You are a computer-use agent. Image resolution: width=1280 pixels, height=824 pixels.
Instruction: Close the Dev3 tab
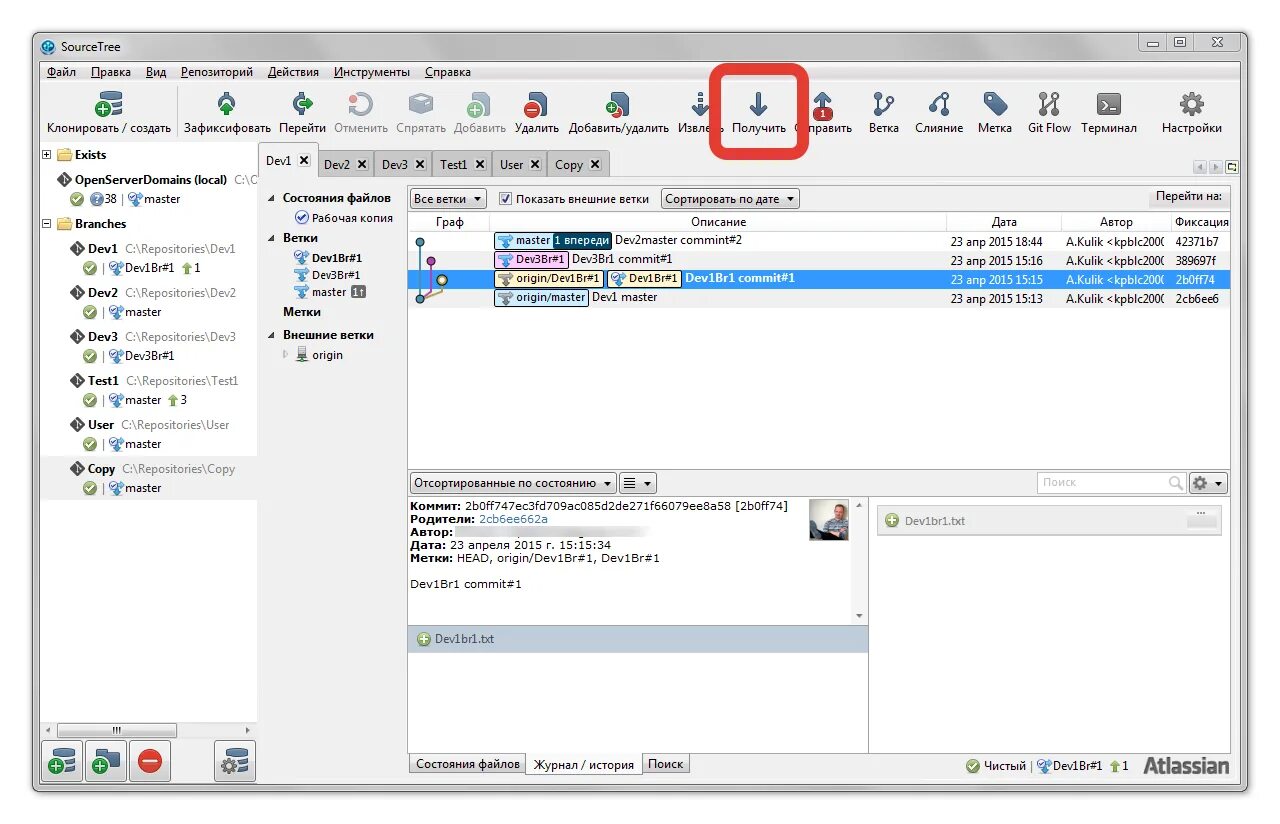point(420,164)
